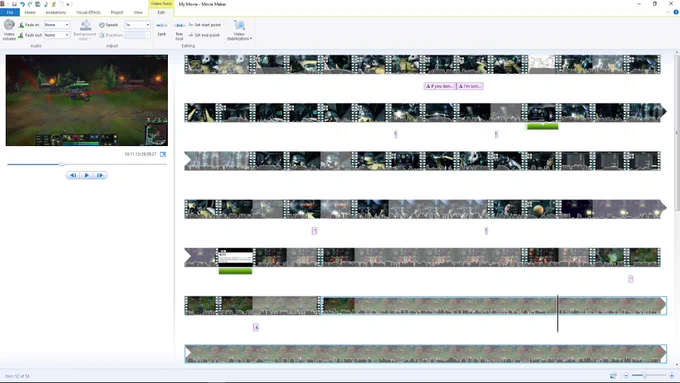Viewport: 680px width, 383px height.
Task: Click the Undo icon in quick access toolbar
Action: [x=22, y=4]
